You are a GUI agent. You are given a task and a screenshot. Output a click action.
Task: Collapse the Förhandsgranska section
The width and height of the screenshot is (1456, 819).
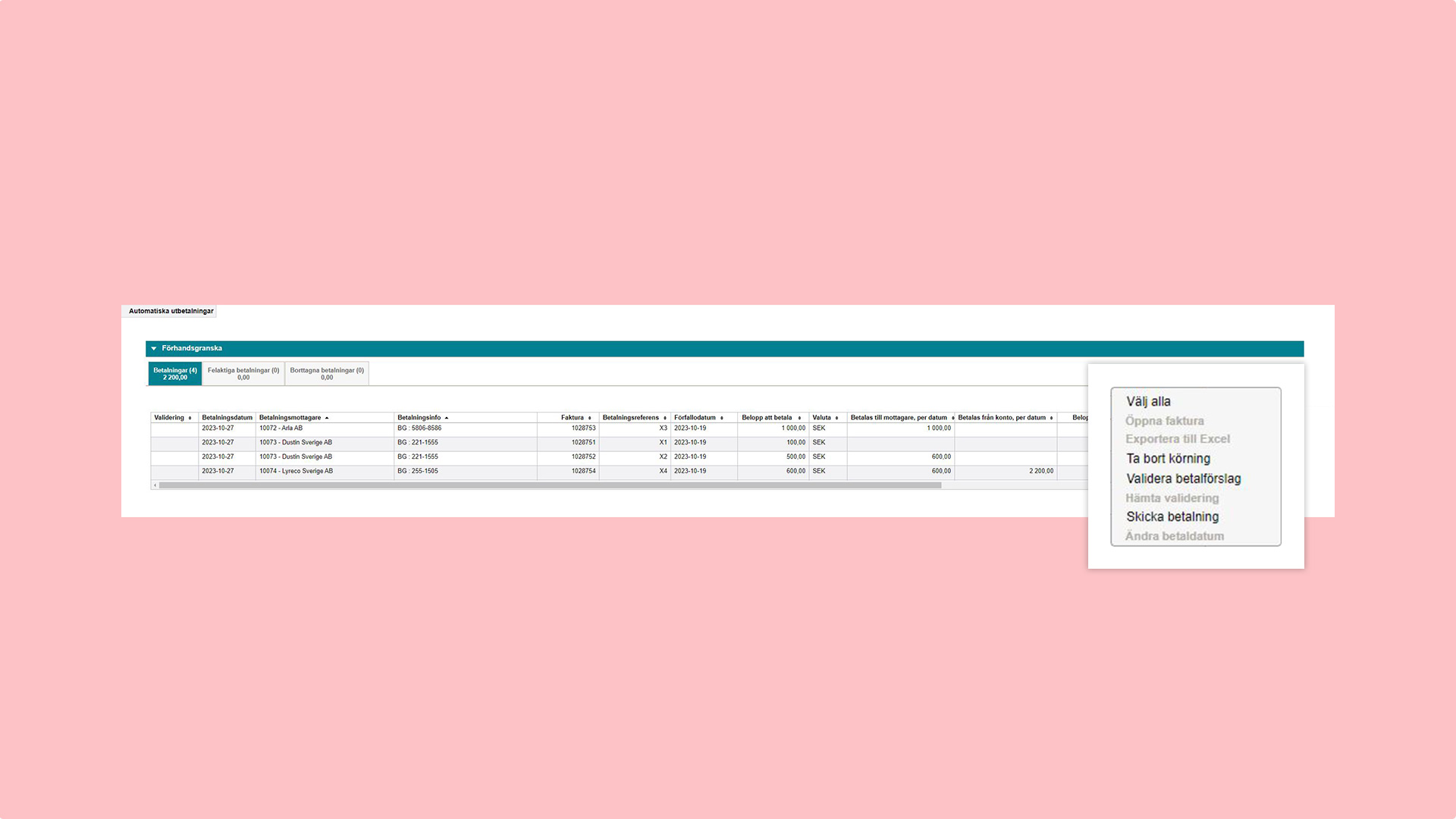[x=154, y=349]
